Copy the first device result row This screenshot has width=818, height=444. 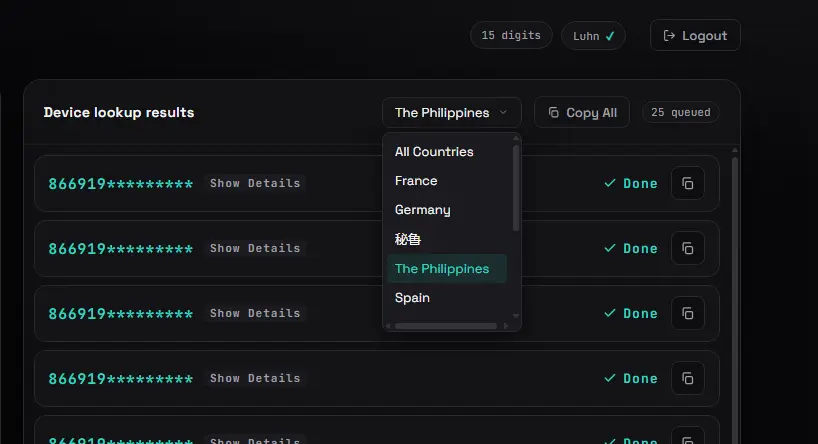[x=688, y=183]
